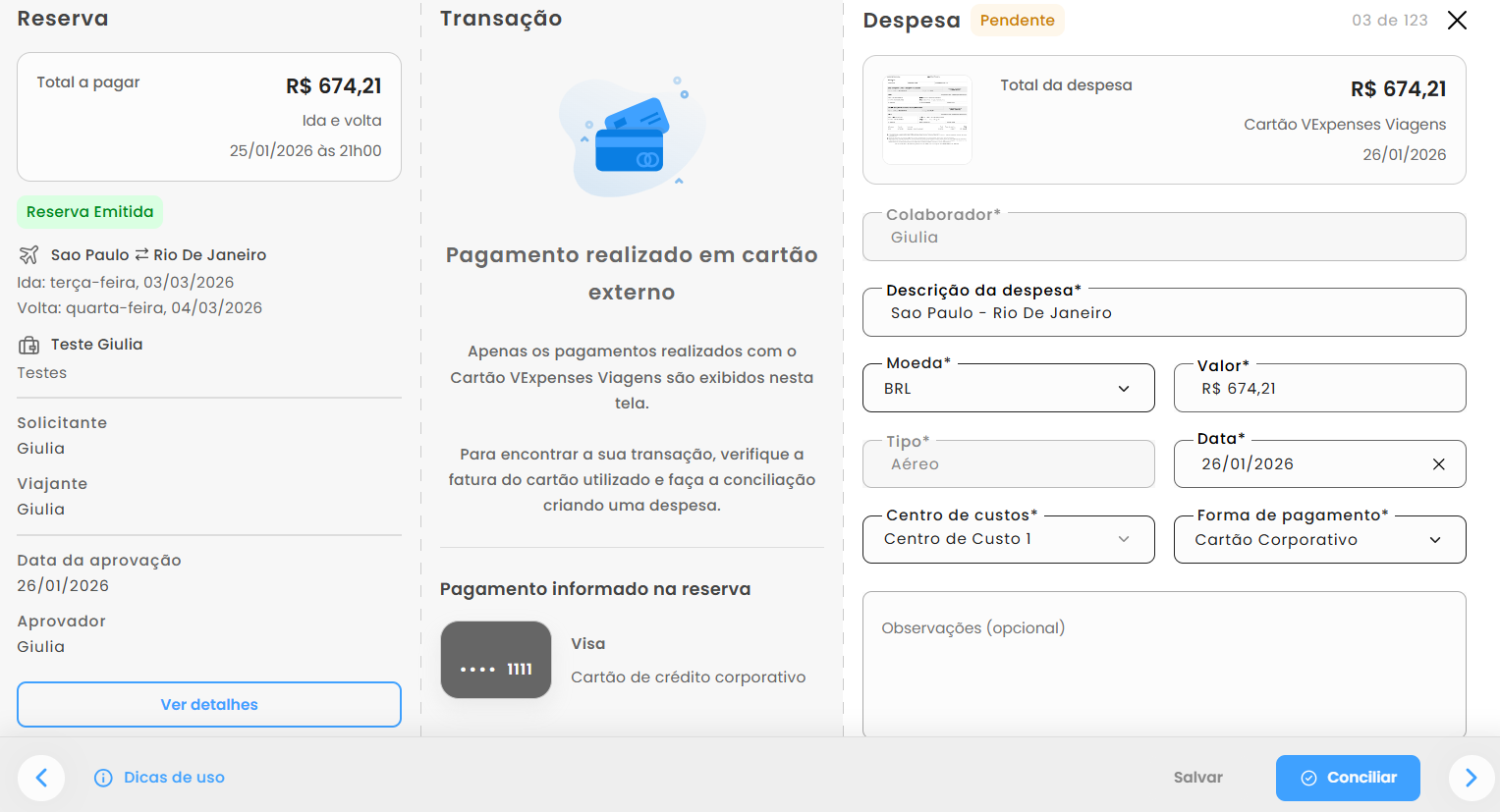1500x812 pixels.
Task: Click the airplane icon beside Sao Paulo route
Action: point(28,255)
